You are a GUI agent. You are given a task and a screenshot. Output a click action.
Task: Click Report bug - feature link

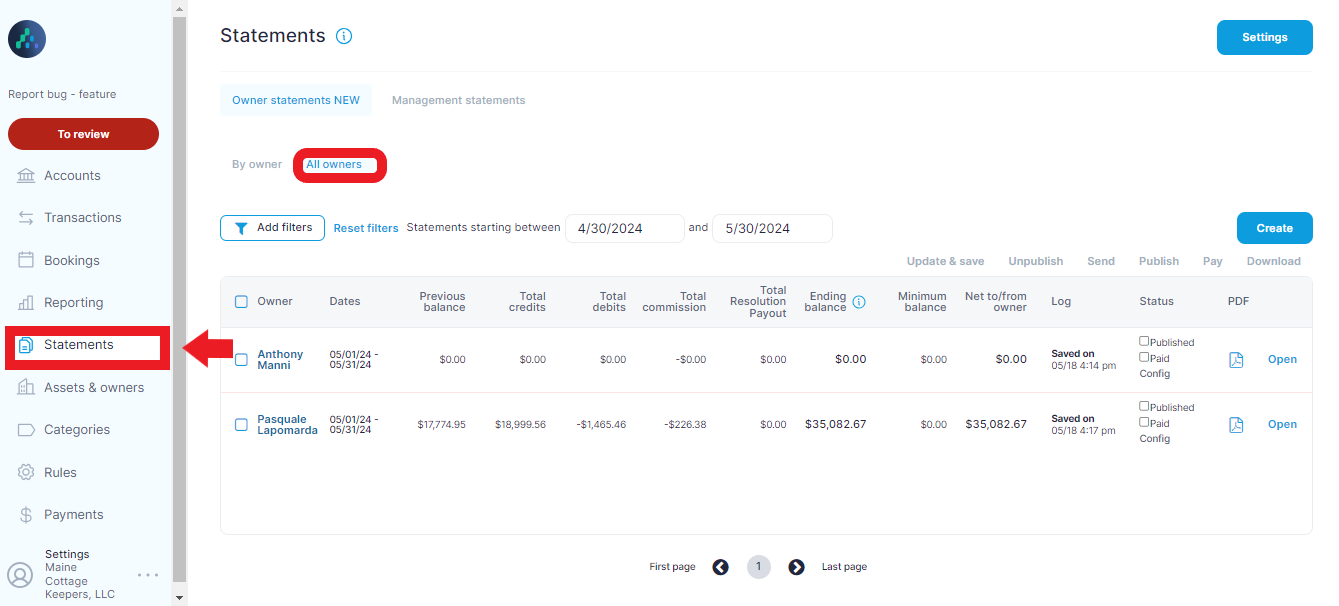pos(62,94)
